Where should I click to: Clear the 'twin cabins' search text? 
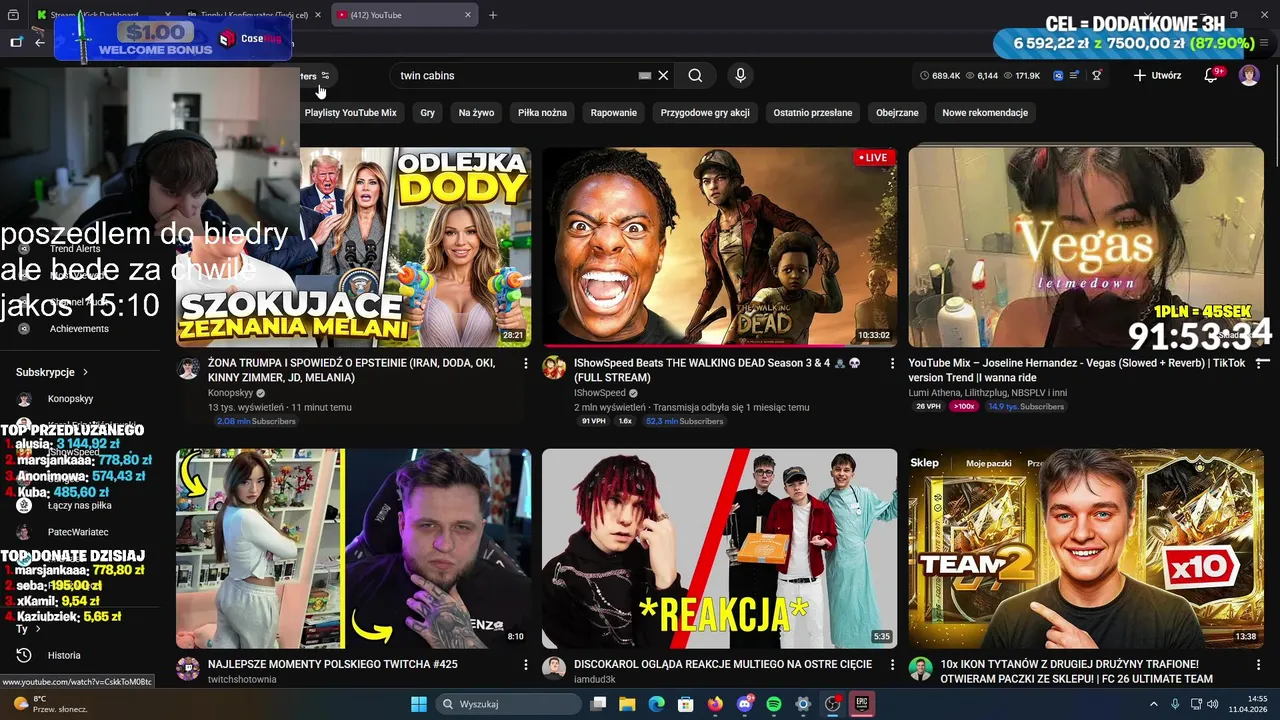(663, 75)
